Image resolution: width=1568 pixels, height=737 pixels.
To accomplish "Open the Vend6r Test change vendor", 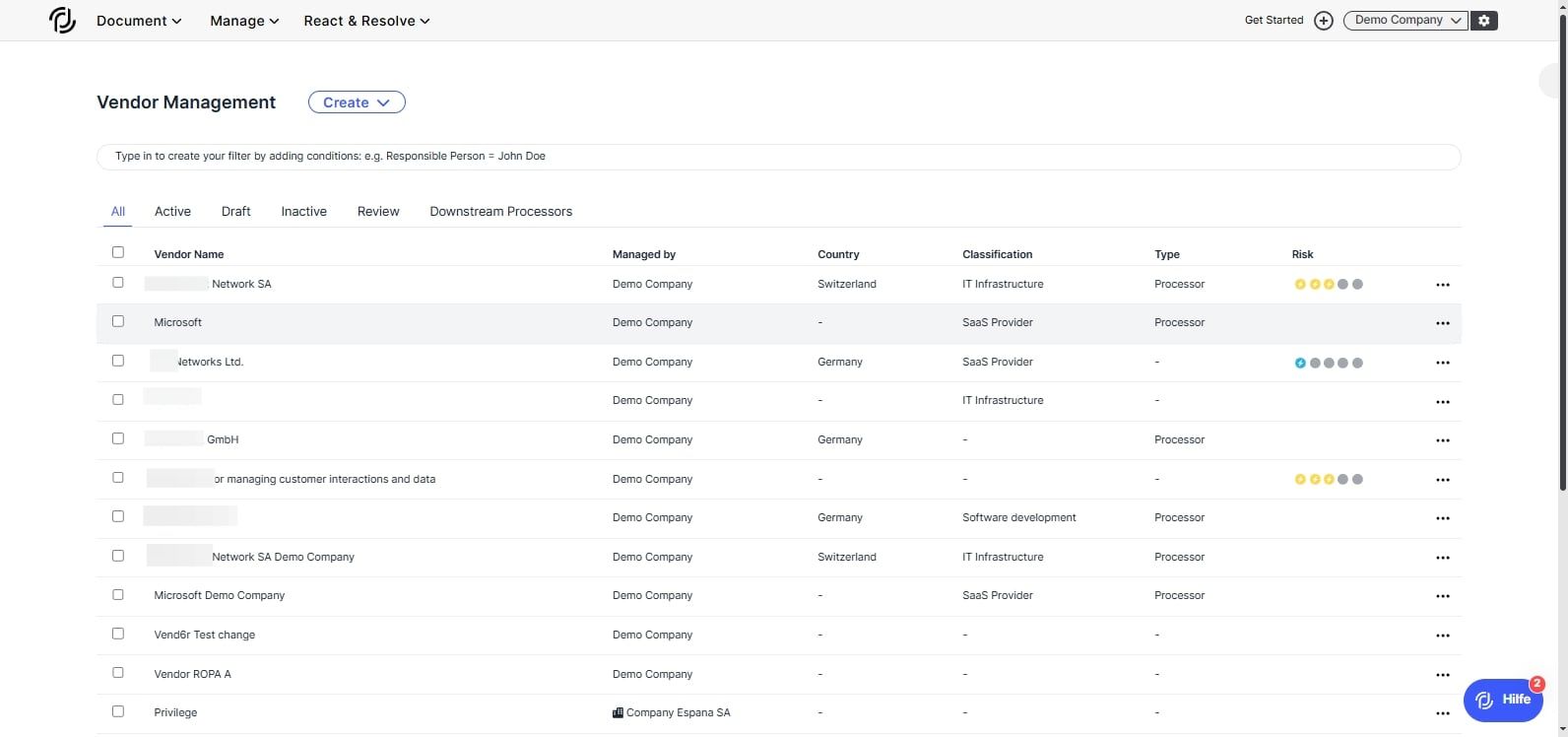I will point(205,635).
